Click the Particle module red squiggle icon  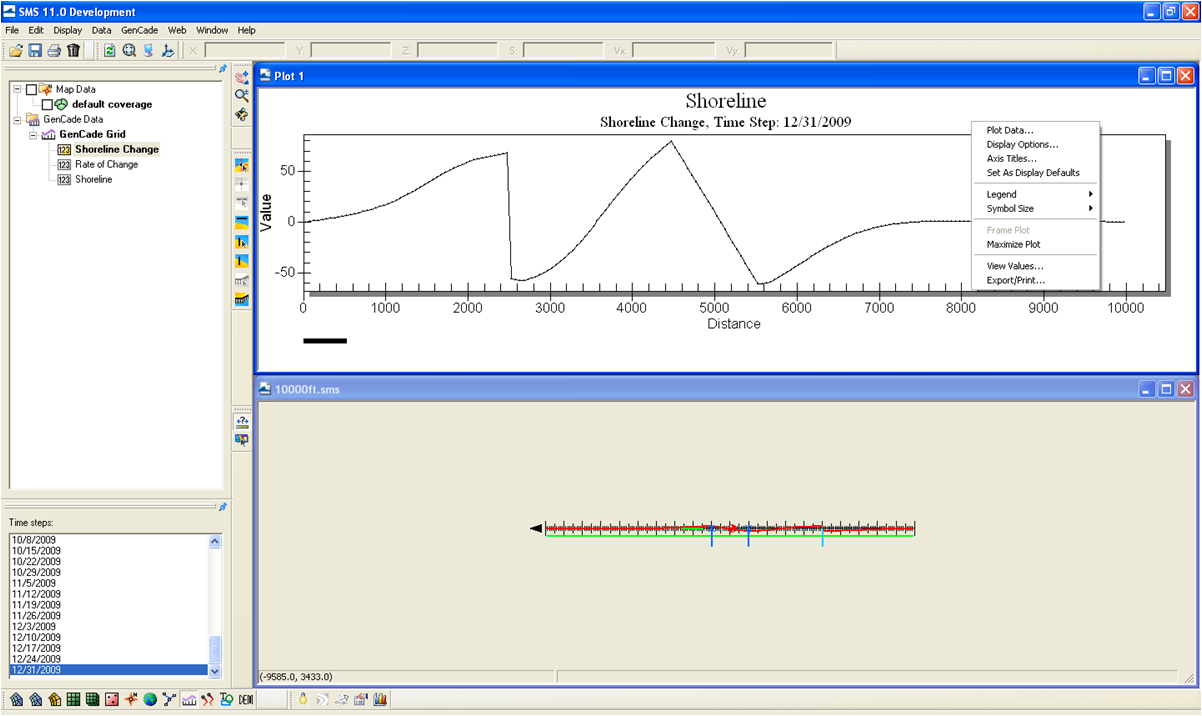(207, 699)
